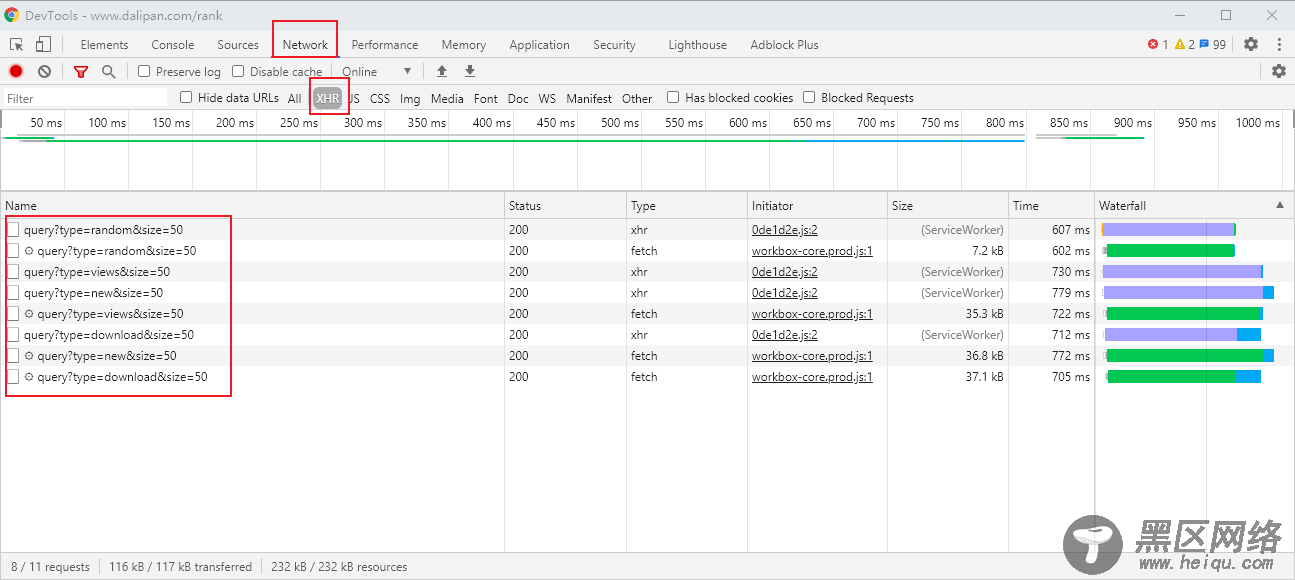Open the Application tab

539,44
